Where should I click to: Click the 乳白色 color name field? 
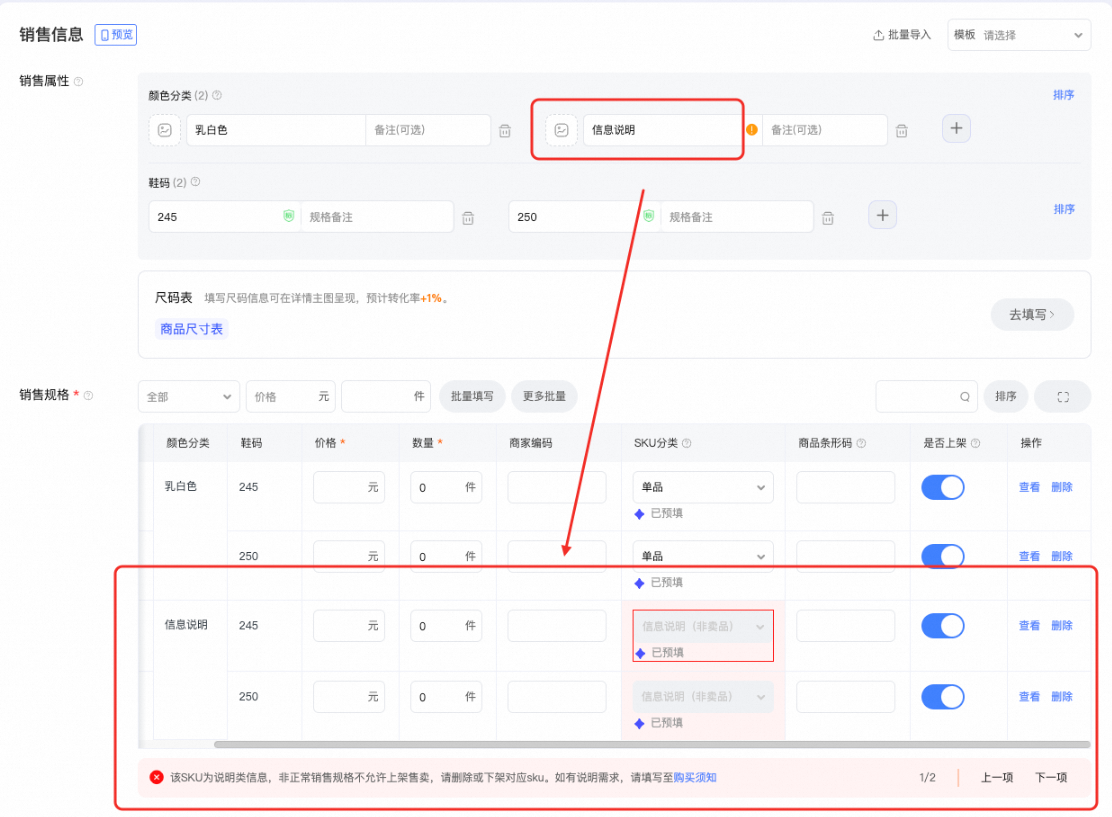click(276, 130)
